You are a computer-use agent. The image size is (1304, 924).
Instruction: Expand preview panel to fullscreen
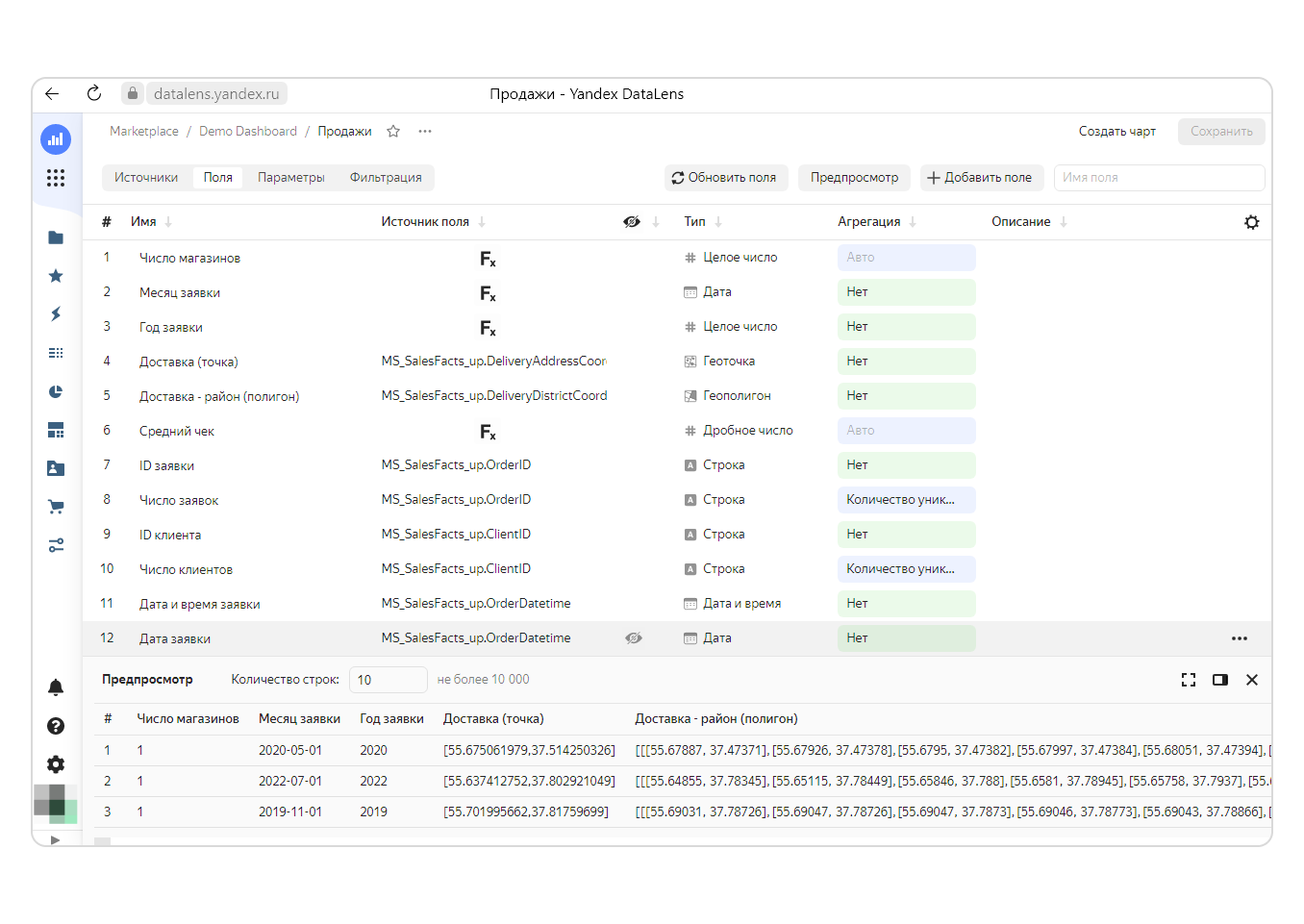(1189, 680)
